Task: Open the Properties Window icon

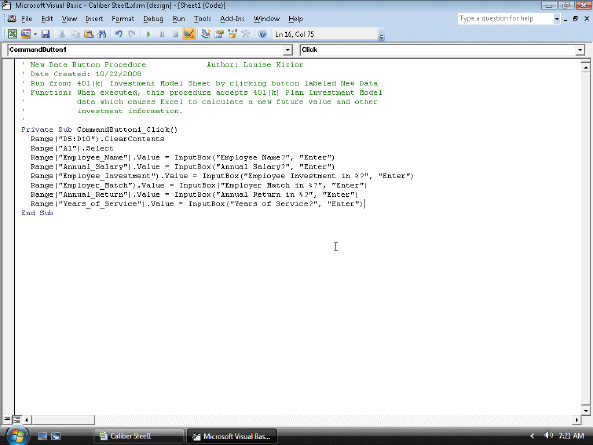Action: pyautogui.click(x=219, y=34)
